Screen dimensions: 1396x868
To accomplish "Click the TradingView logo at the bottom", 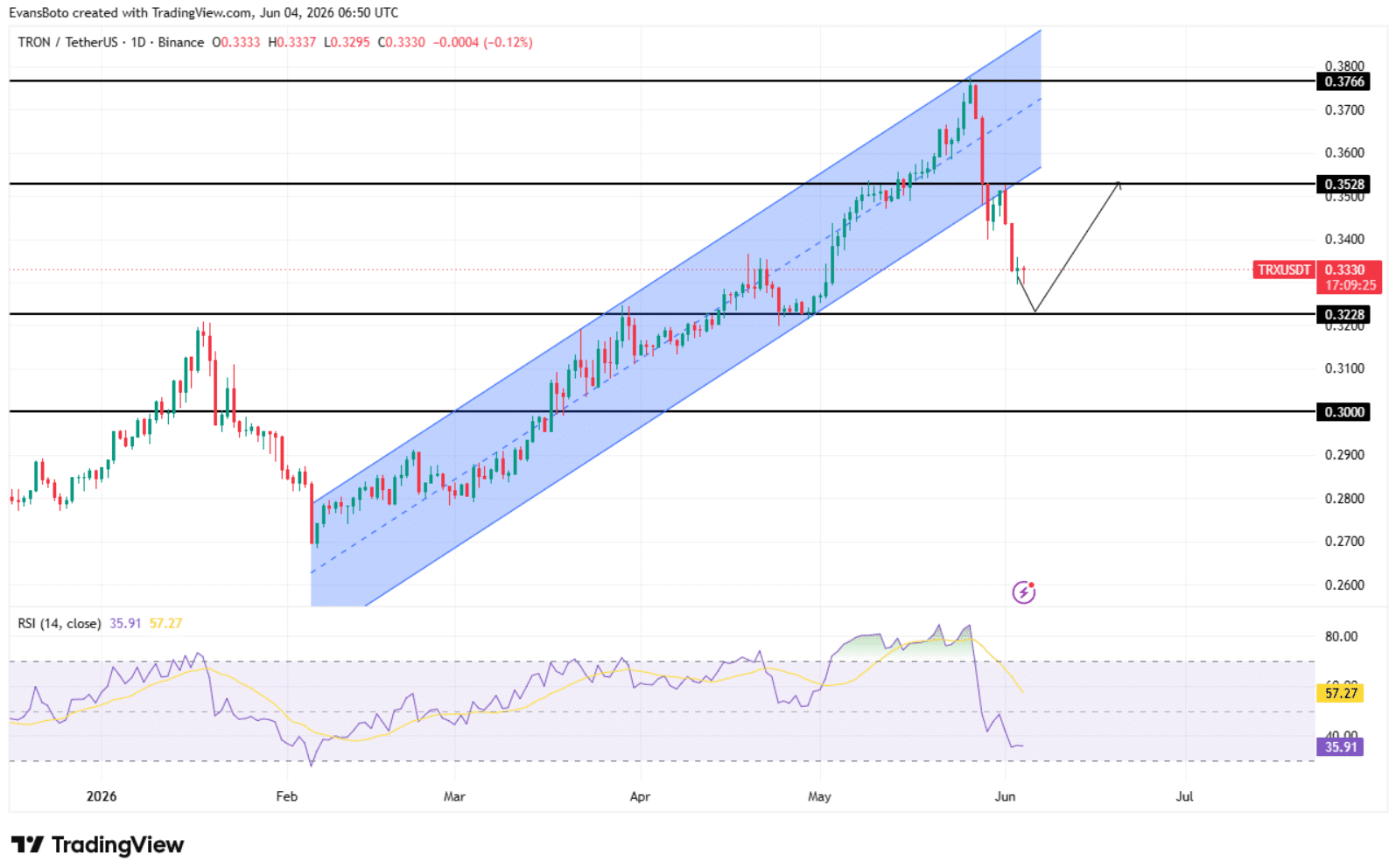I will [x=97, y=844].
